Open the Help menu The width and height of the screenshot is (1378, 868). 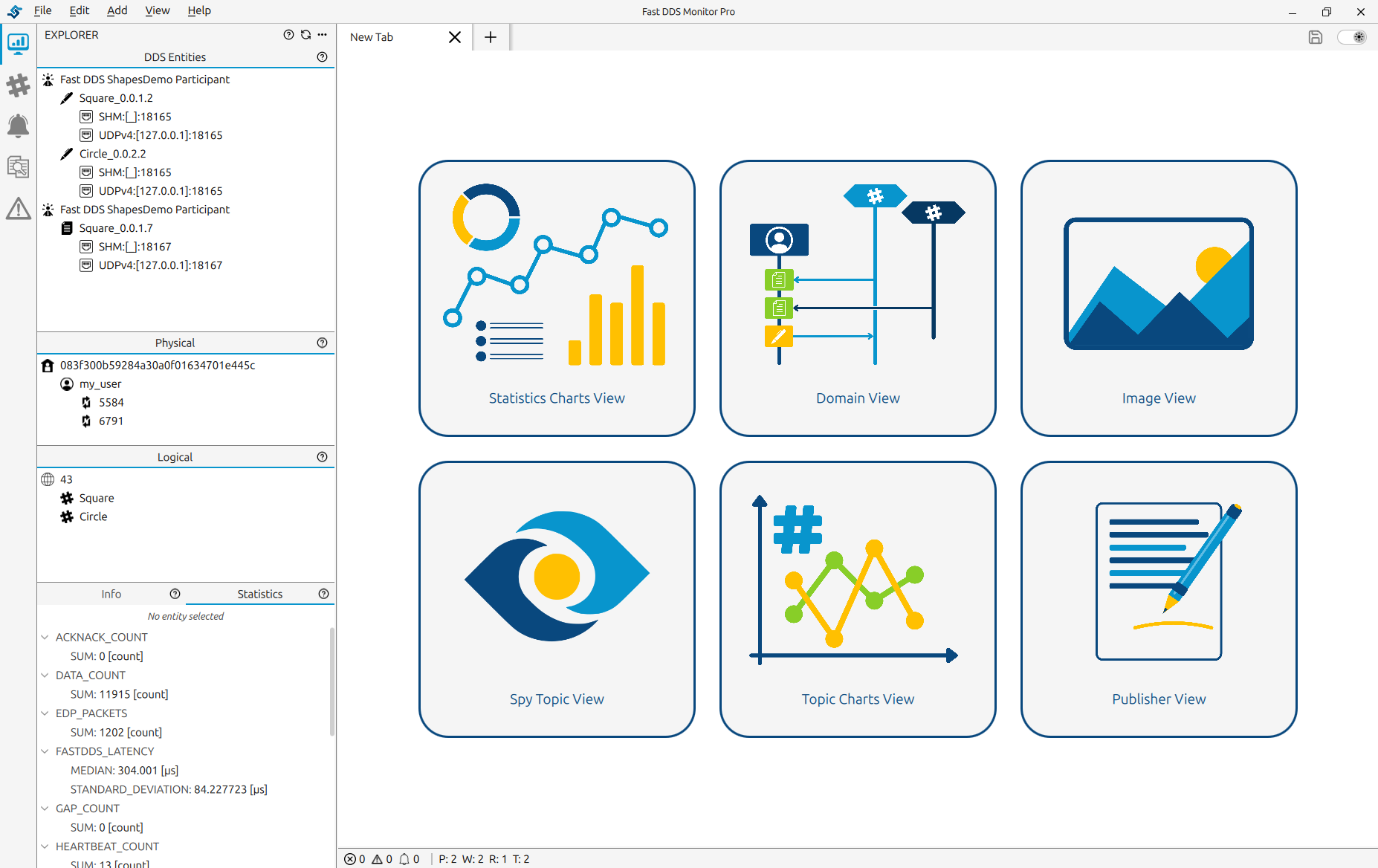point(199,10)
